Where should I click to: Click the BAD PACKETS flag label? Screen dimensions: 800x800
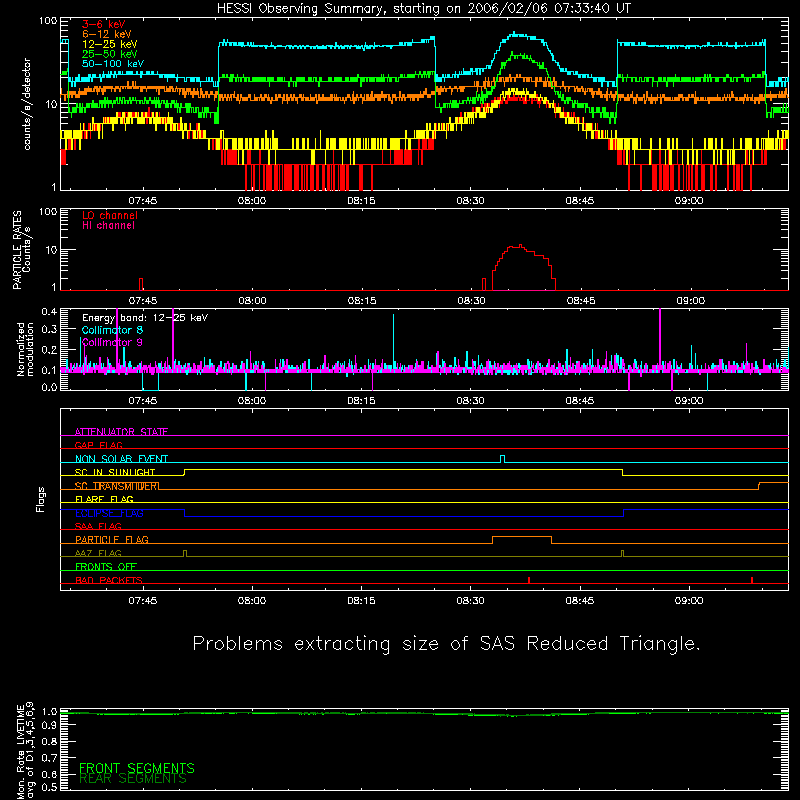click(x=109, y=580)
